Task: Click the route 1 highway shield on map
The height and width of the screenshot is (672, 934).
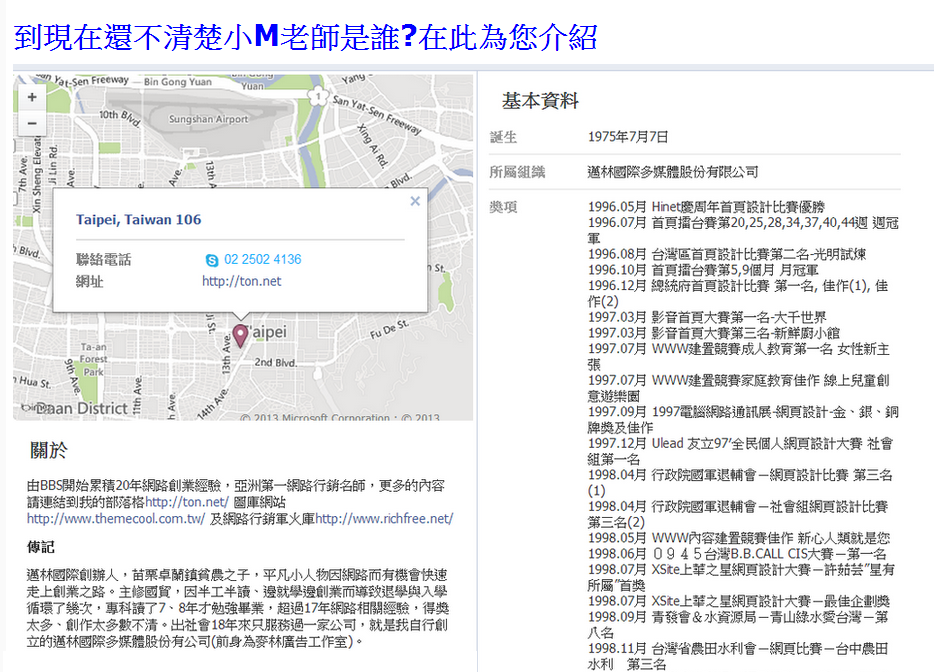Action: tap(318, 96)
